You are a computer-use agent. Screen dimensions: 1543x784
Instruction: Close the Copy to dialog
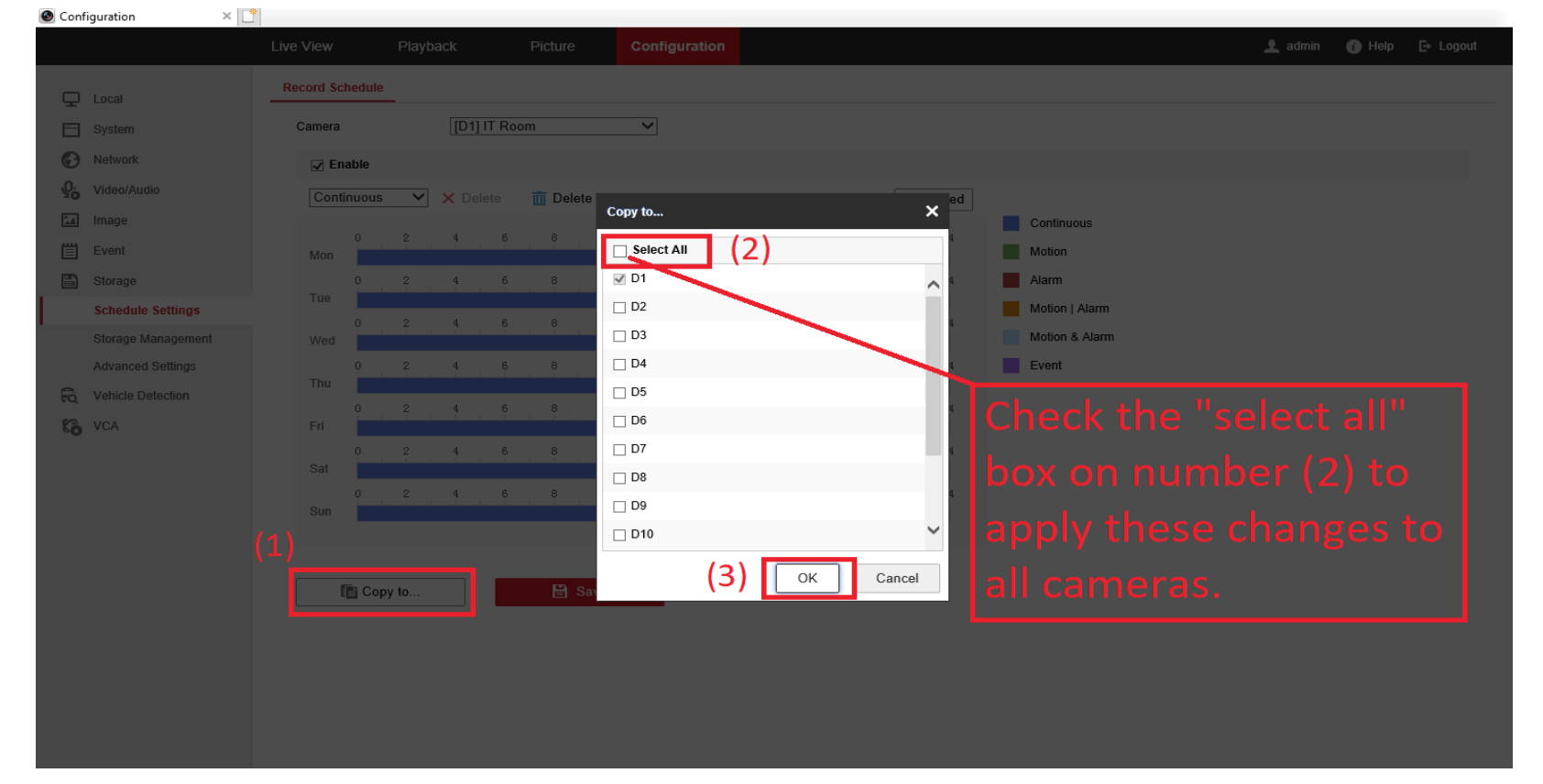tap(931, 212)
